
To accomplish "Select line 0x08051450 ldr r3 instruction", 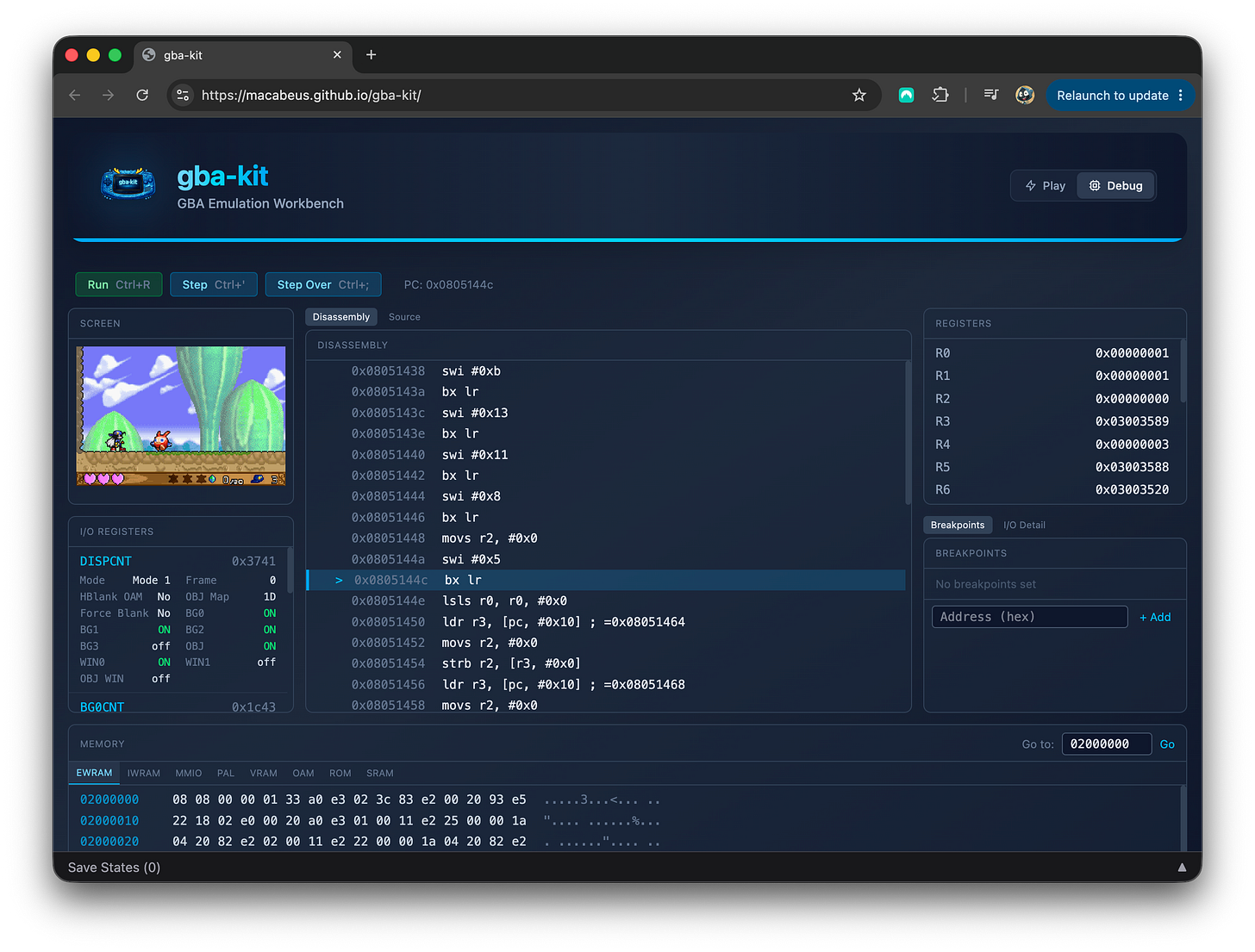I will click(606, 622).
